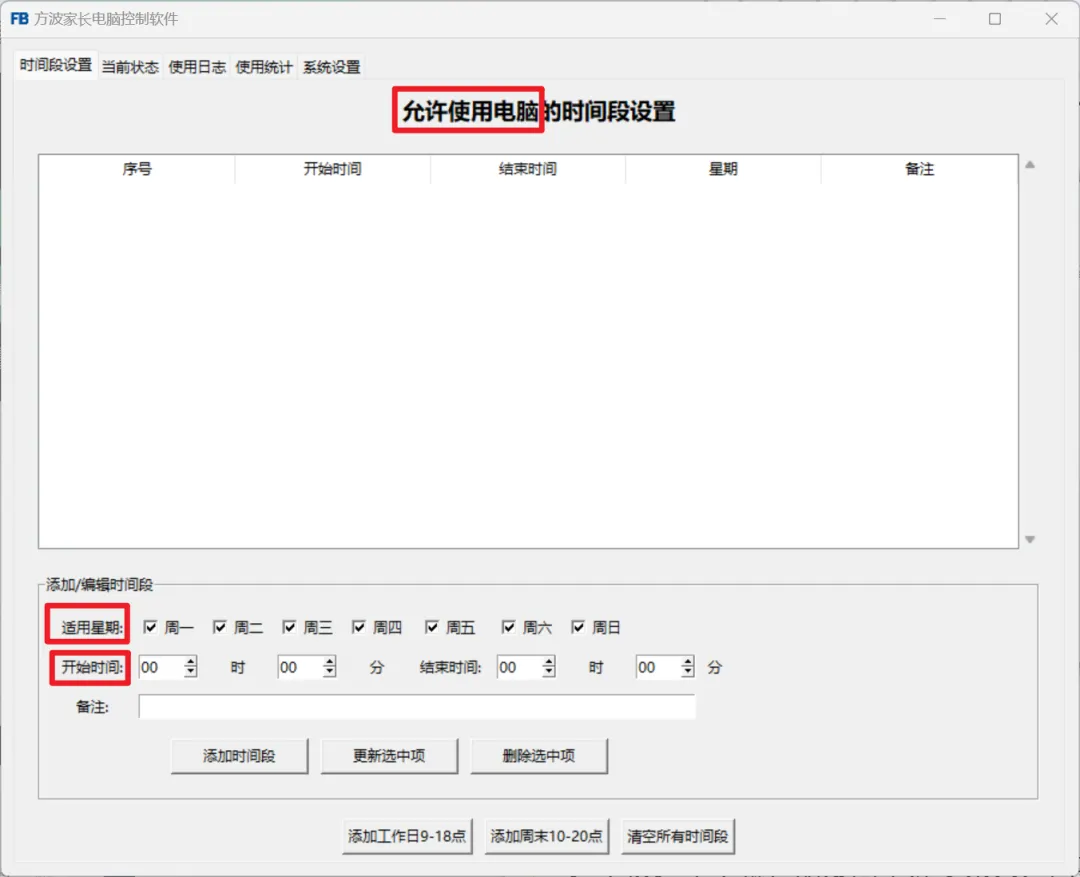Click the 开始时间 column header
The height and width of the screenshot is (877, 1080).
333,169
